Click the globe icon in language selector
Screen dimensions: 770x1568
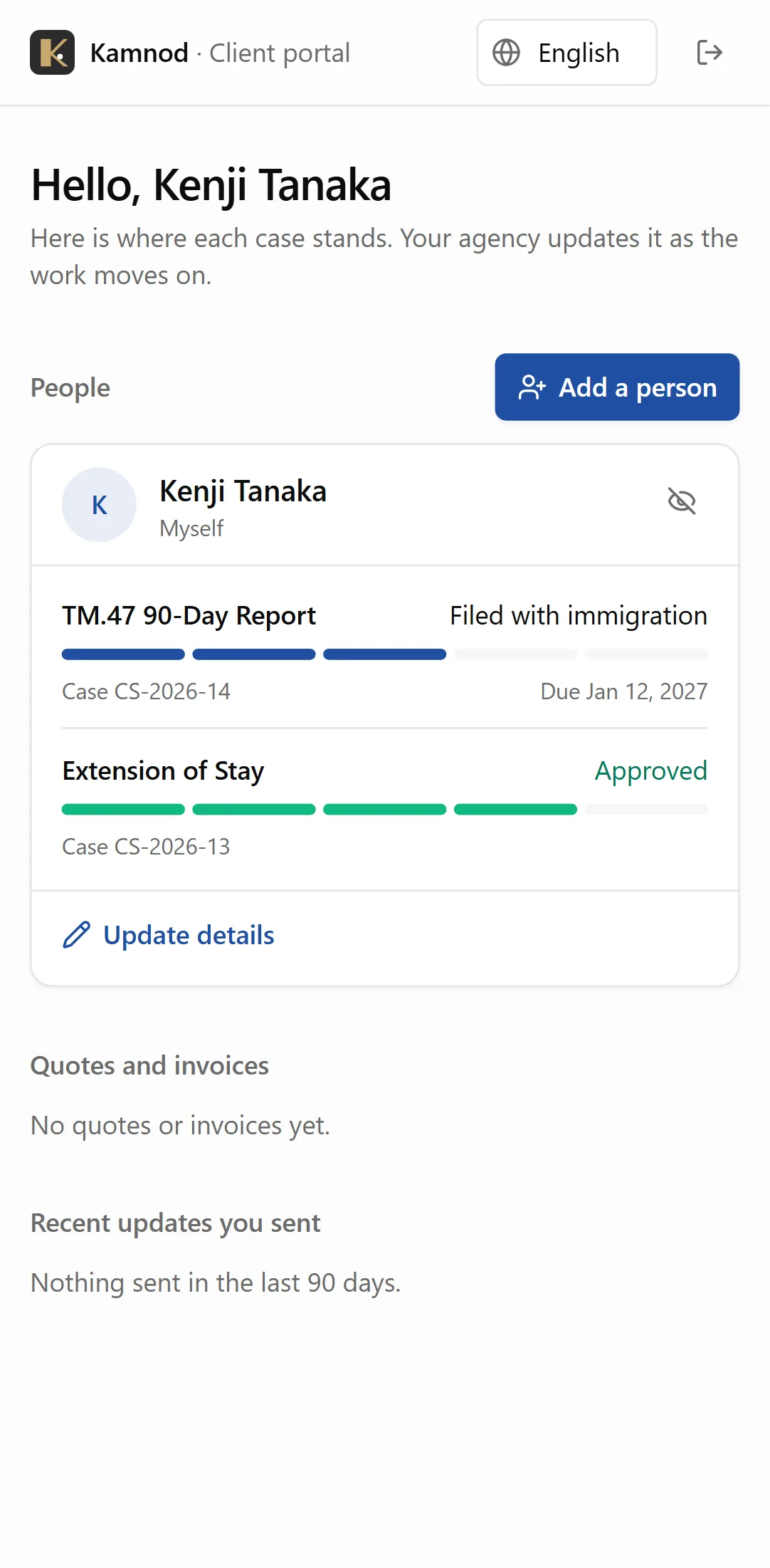506,53
